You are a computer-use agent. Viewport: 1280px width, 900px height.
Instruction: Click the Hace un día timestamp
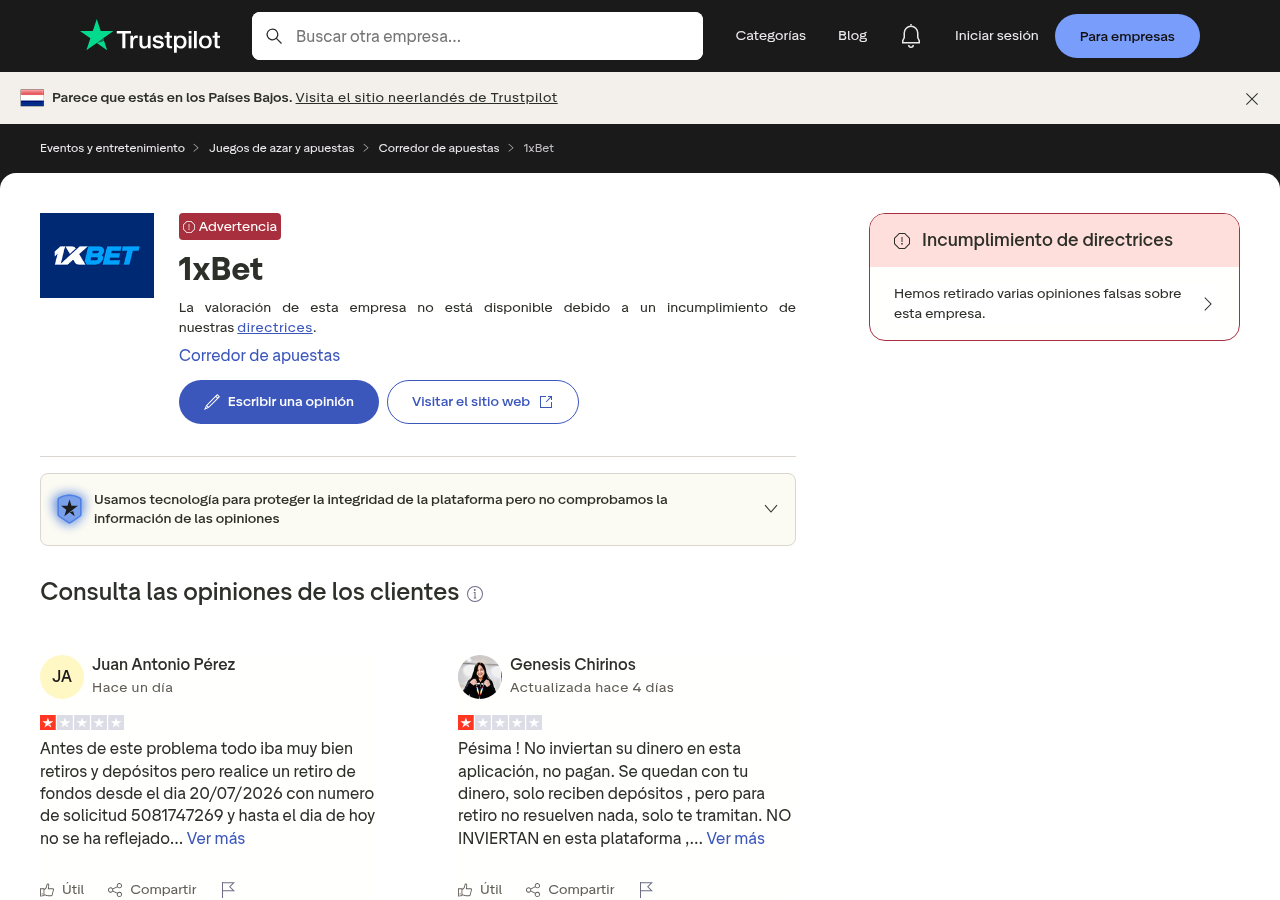132,688
